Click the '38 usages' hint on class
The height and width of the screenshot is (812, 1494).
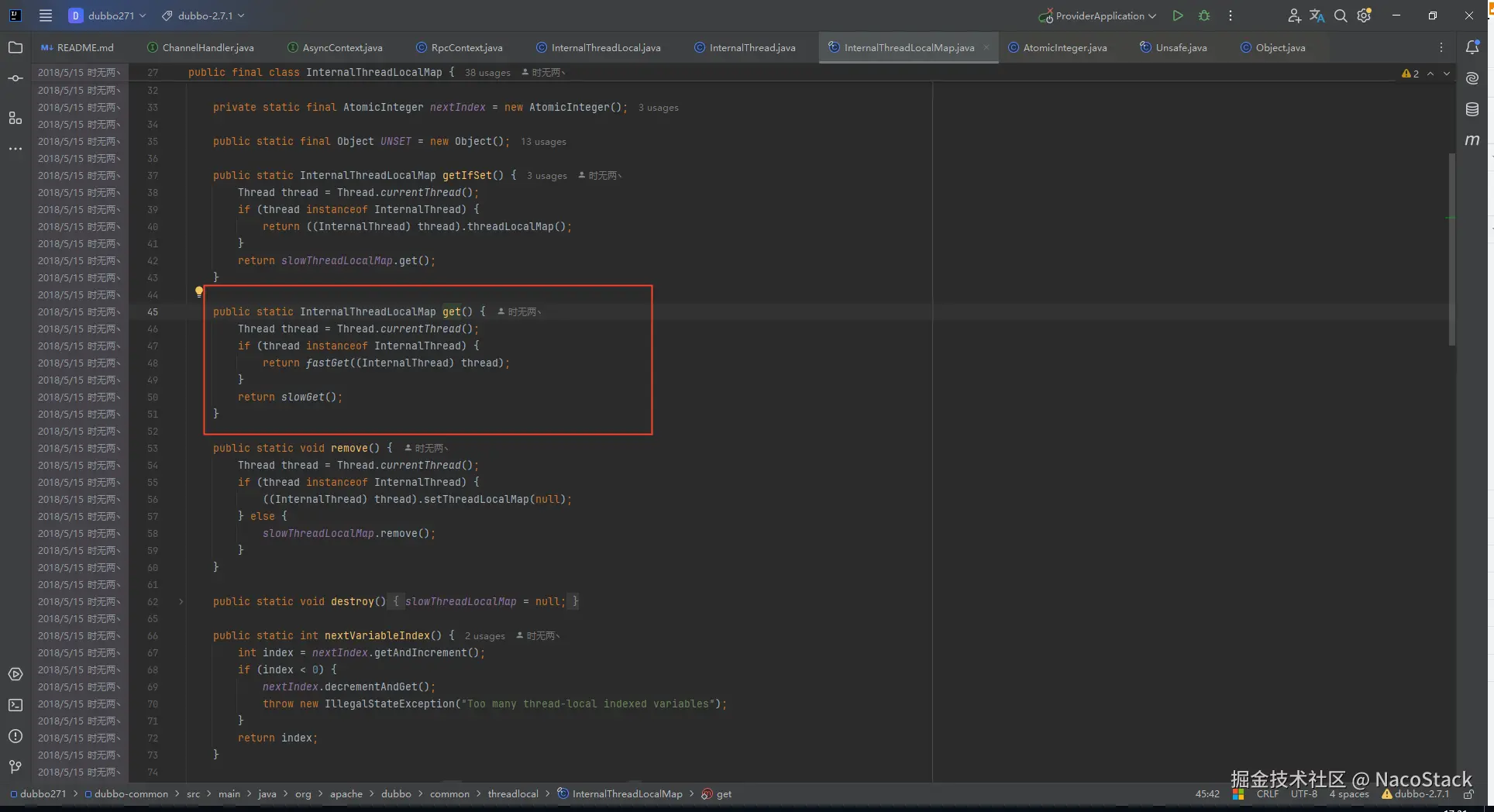point(487,73)
